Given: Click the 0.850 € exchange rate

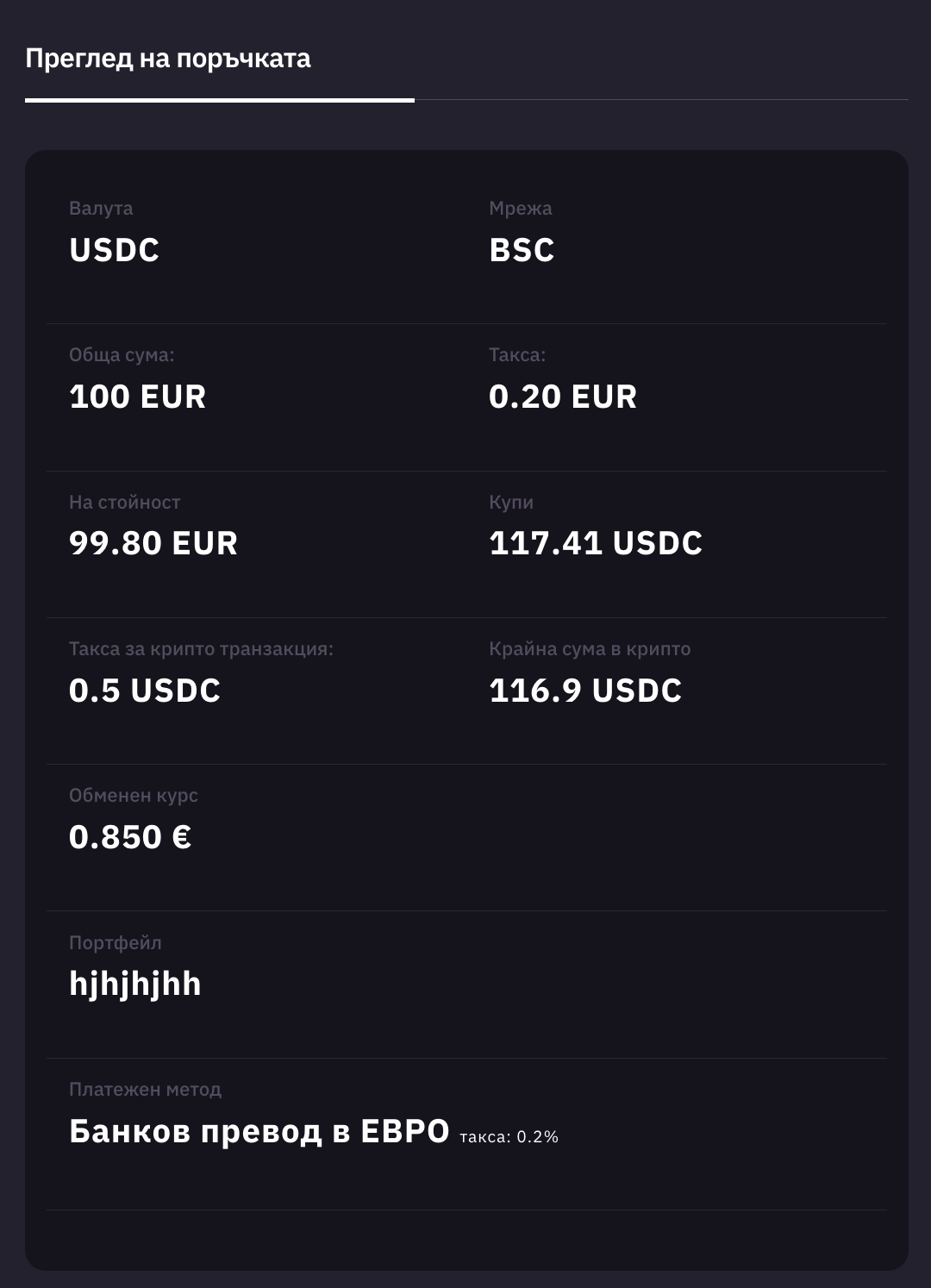Looking at the screenshot, I should 130,837.
